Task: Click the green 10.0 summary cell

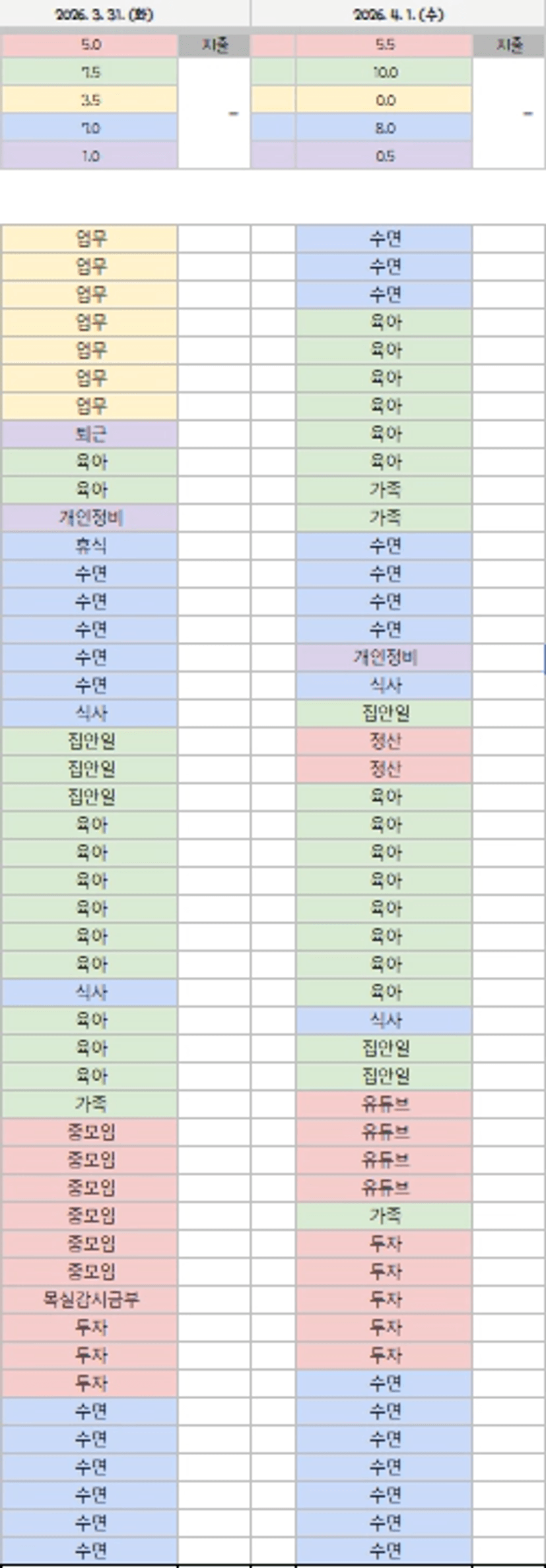Action: [384, 73]
